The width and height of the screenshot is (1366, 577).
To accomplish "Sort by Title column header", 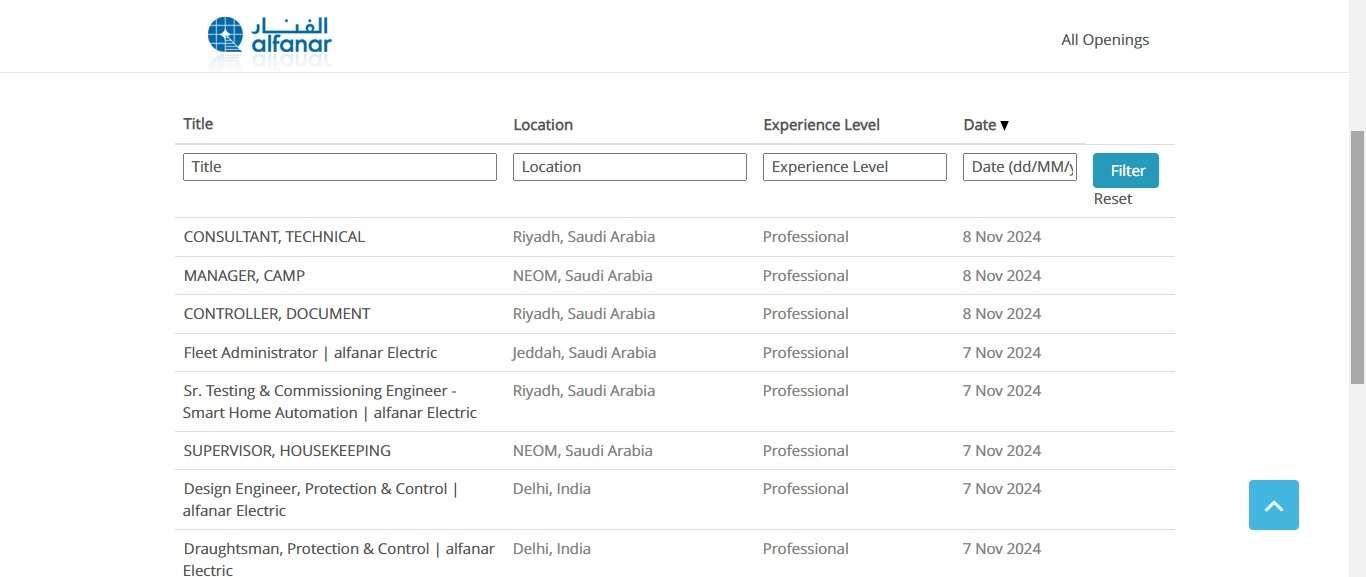I will click(x=198, y=124).
